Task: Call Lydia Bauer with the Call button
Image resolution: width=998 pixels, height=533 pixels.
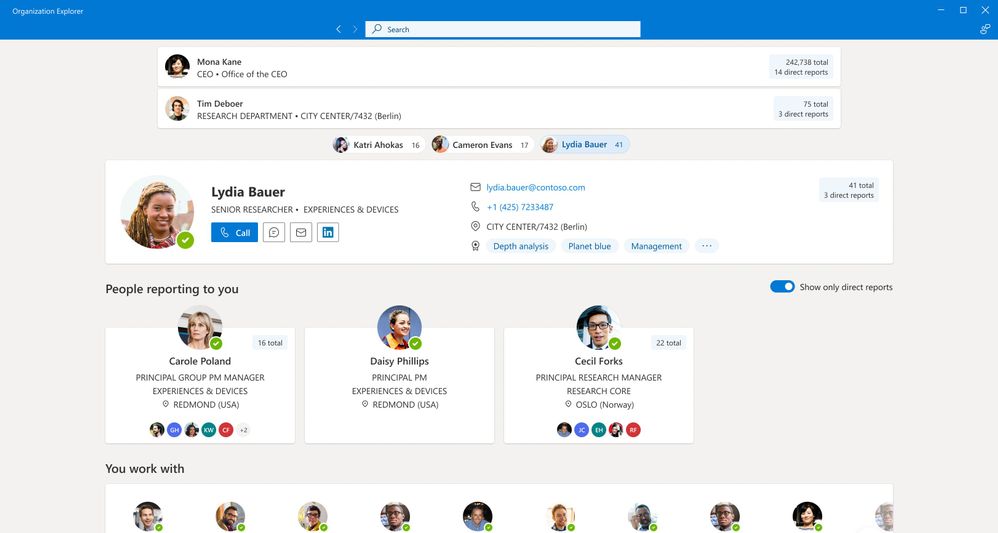Action: tap(234, 232)
